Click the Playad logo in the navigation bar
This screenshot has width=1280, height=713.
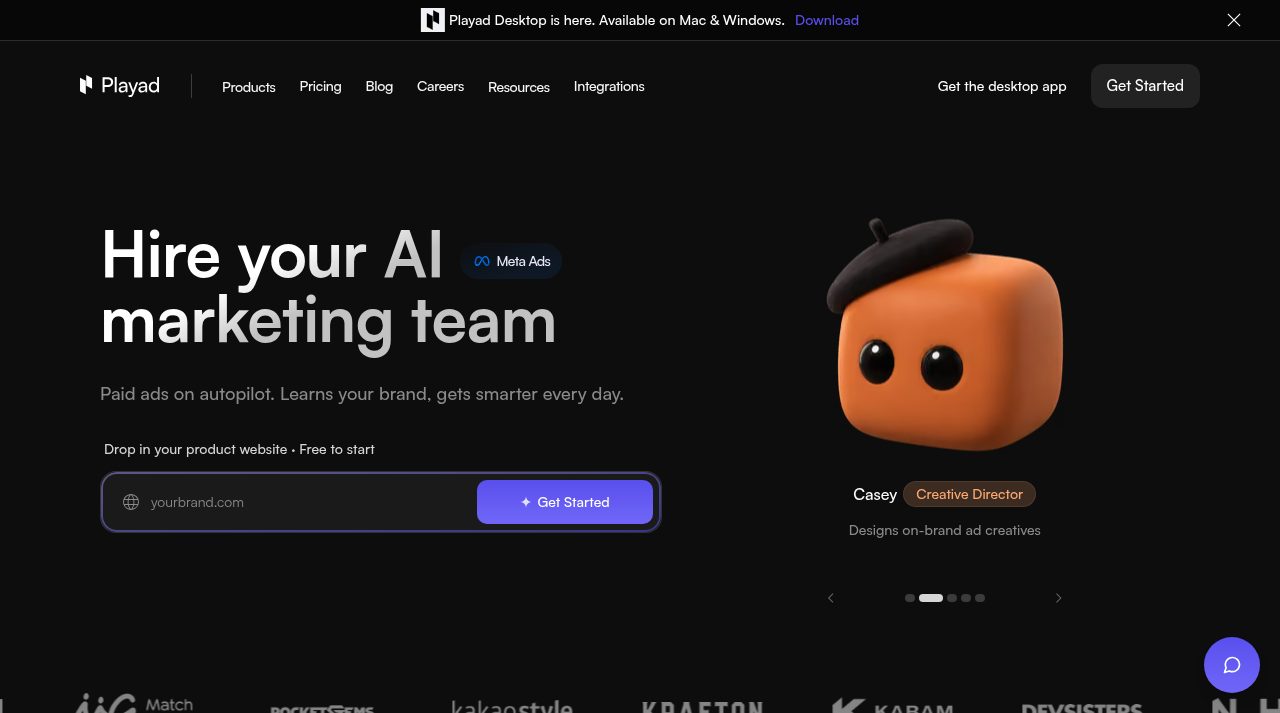[120, 86]
